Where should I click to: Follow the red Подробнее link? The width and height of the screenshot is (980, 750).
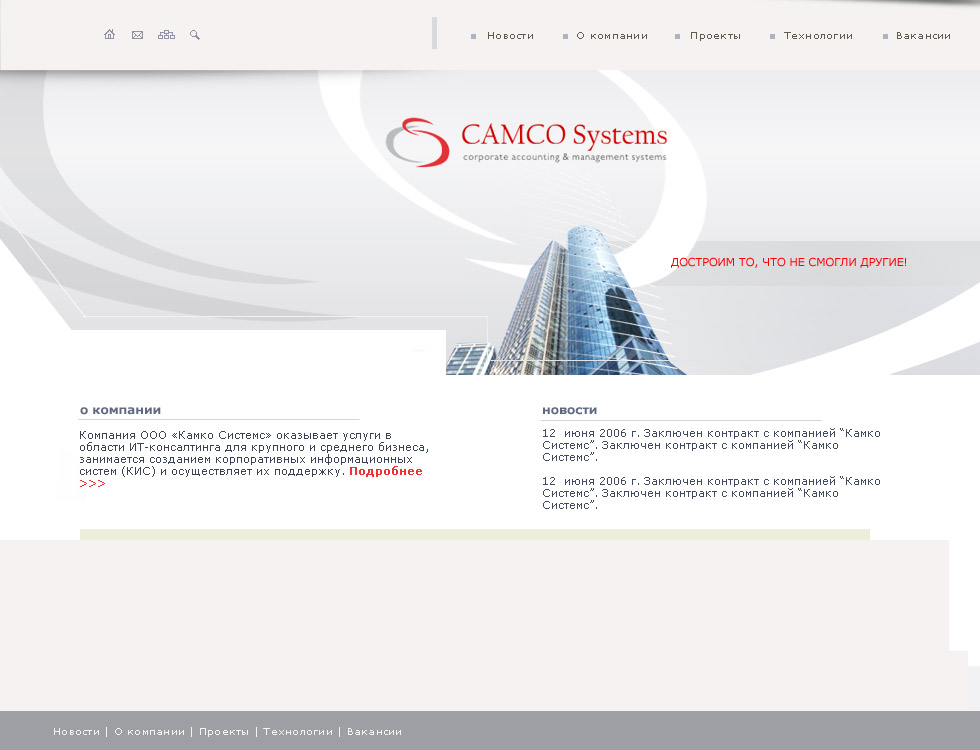pyautogui.click(x=386, y=471)
